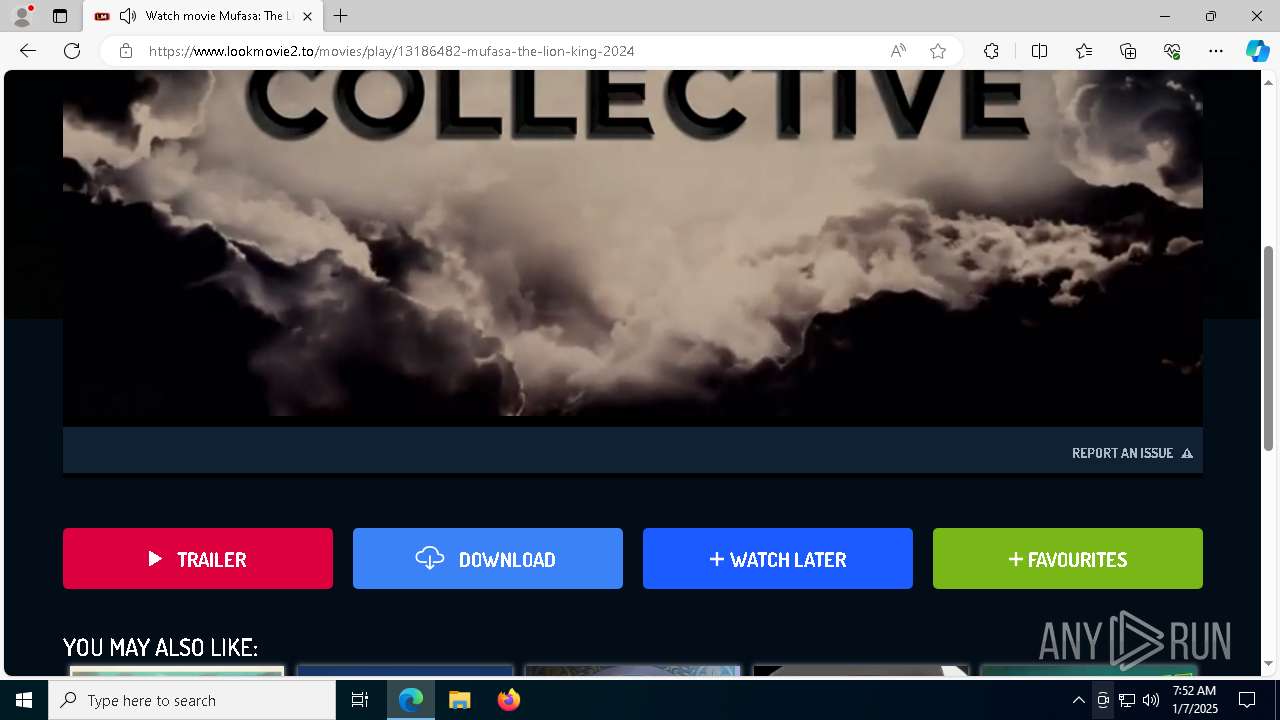
Task: Click the taskbar search box
Action: pos(192,700)
